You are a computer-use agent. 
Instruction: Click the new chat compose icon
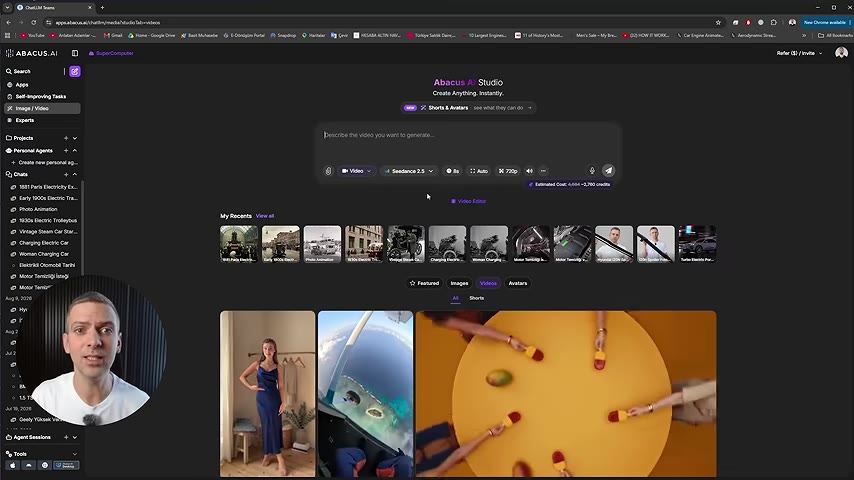pos(75,71)
